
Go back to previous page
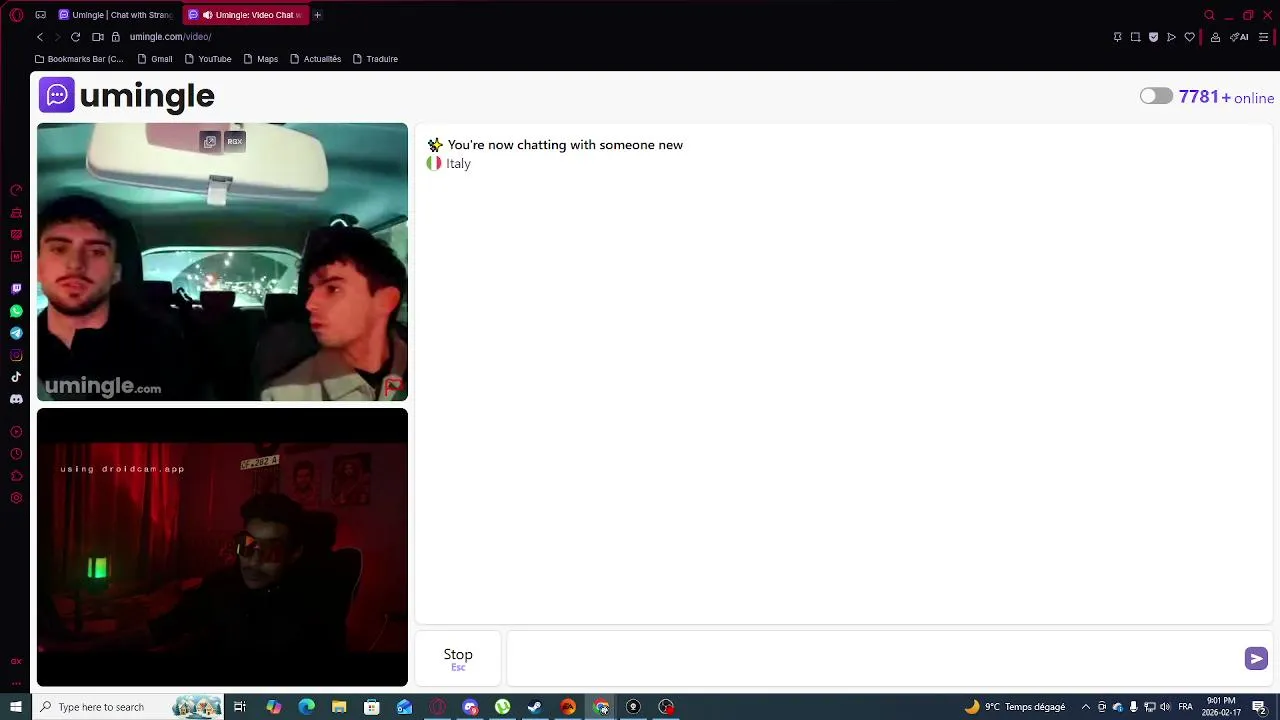coord(40,37)
